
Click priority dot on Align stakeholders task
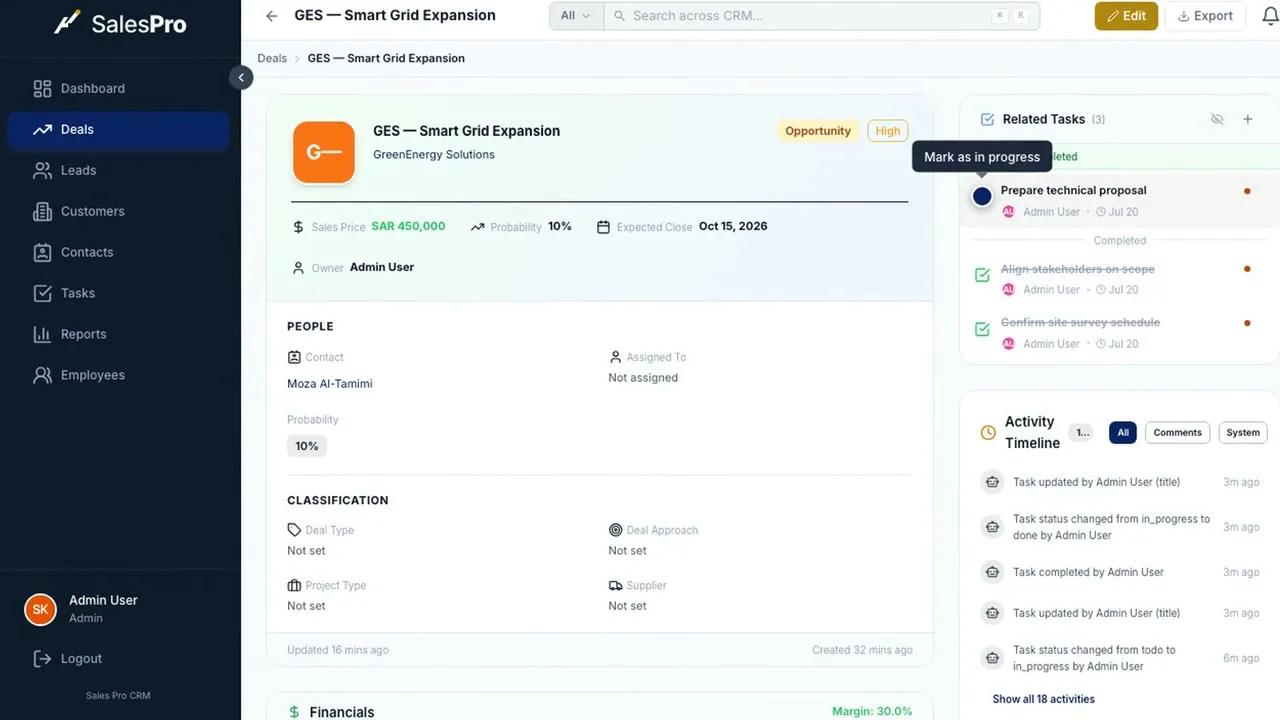(1247, 269)
